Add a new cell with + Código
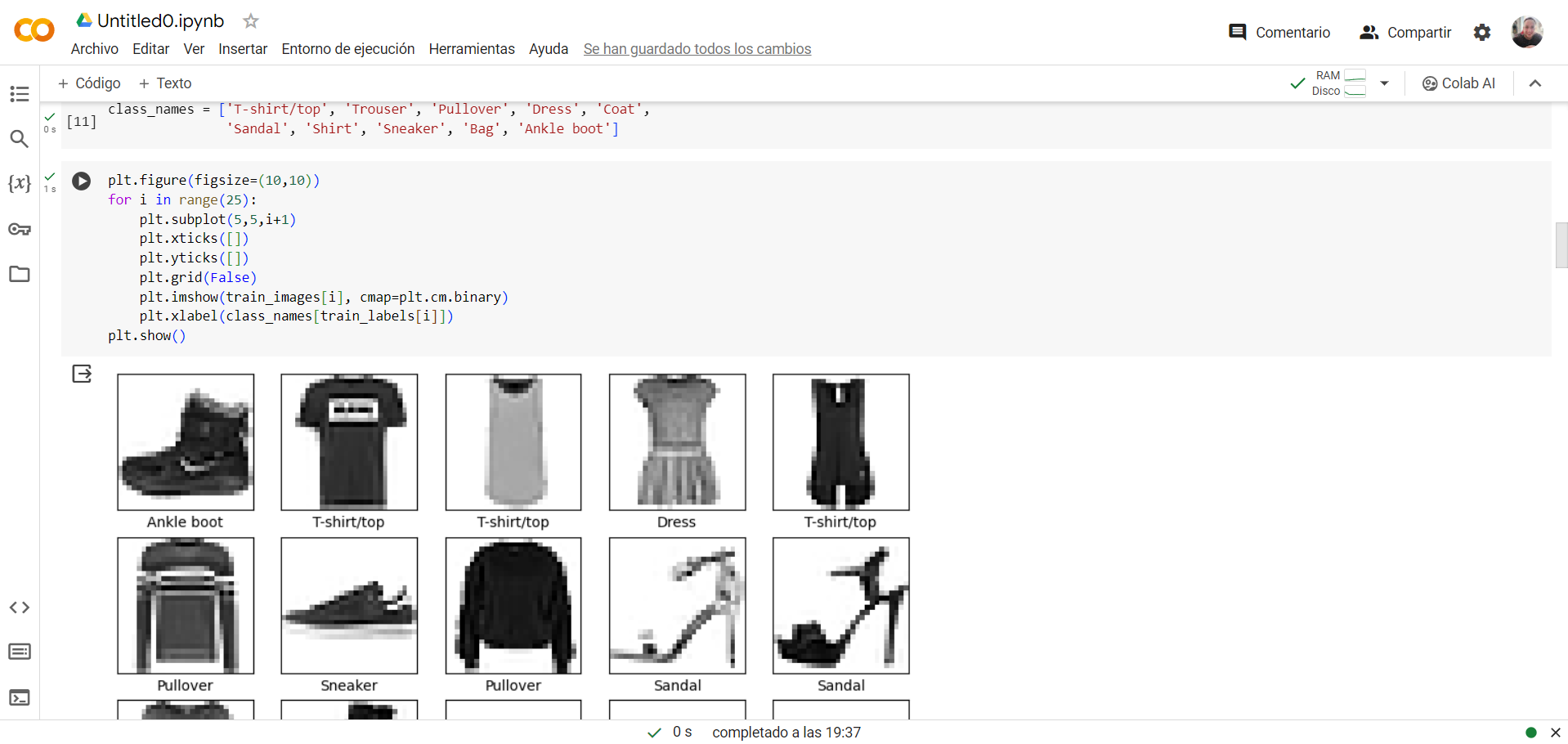The height and width of the screenshot is (744, 1568). (89, 83)
